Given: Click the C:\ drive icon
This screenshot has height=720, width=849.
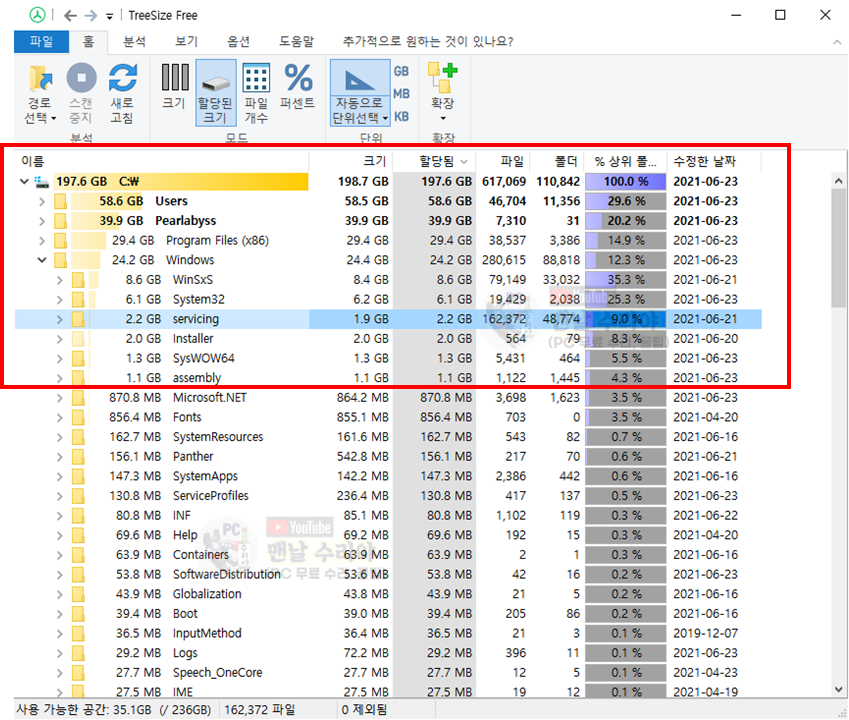Looking at the screenshot, I should click(x=42, y=181).
